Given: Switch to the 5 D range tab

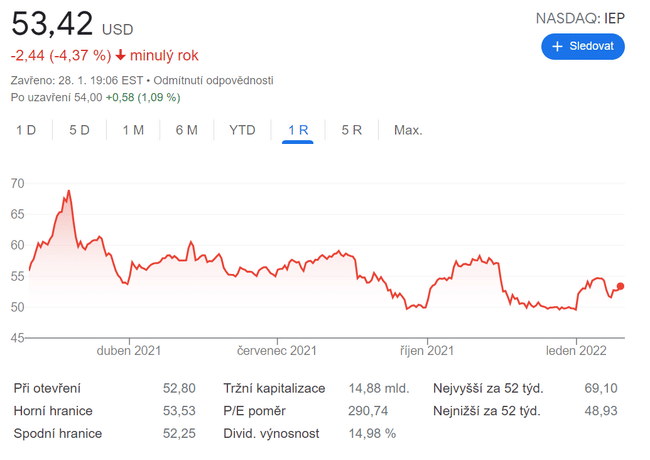Looking at the screenshot, I should (79, 130).
